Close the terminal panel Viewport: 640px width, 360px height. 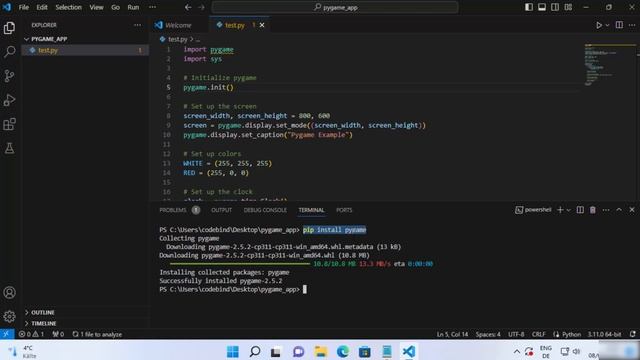tap(632, 210)
